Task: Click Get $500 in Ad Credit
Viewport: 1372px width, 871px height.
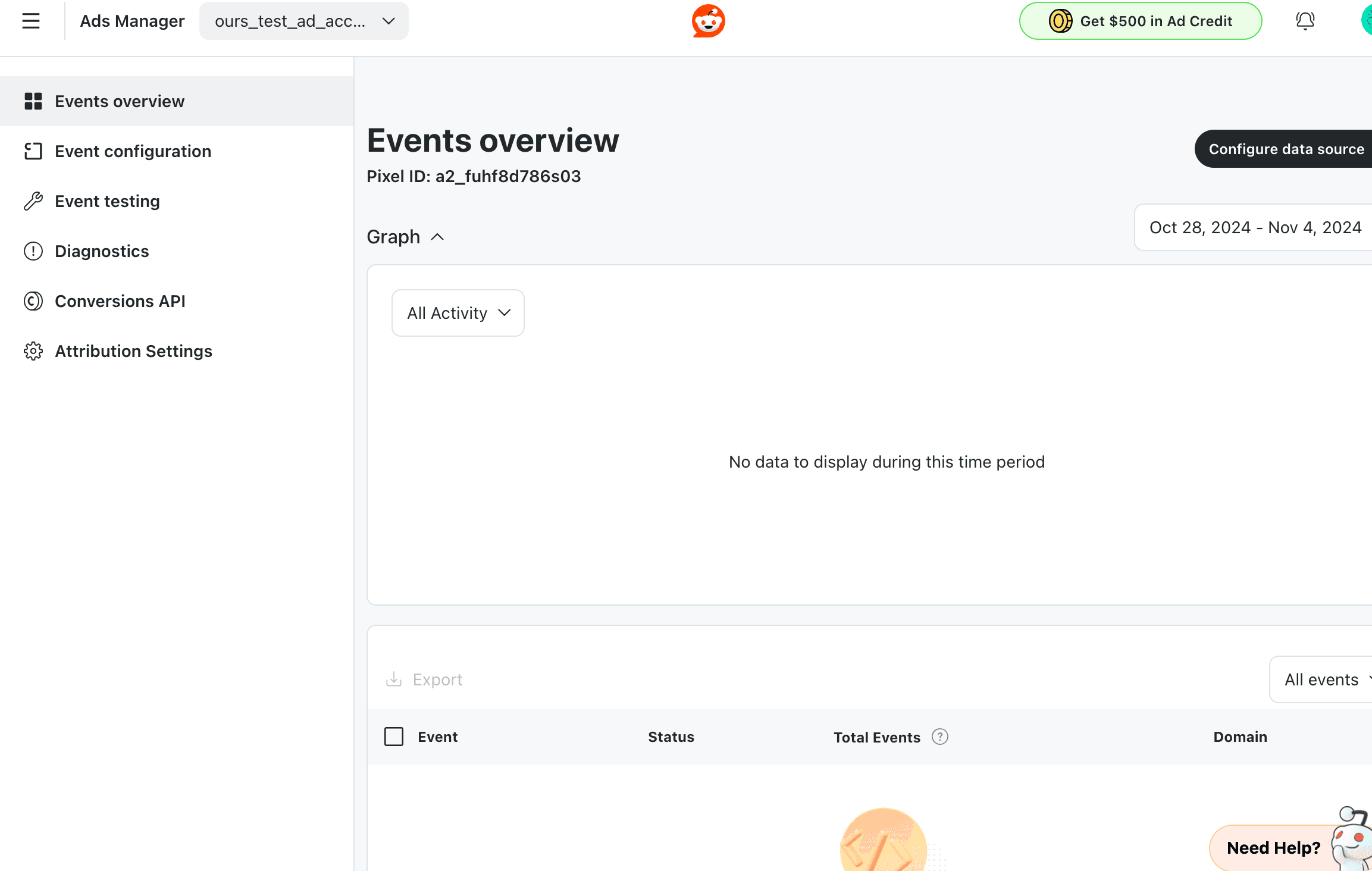Action: (x=1140, y=21)
